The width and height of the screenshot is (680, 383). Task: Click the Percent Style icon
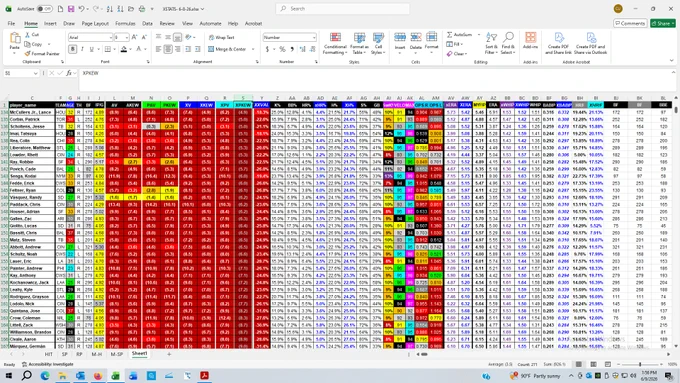point(282,49)
